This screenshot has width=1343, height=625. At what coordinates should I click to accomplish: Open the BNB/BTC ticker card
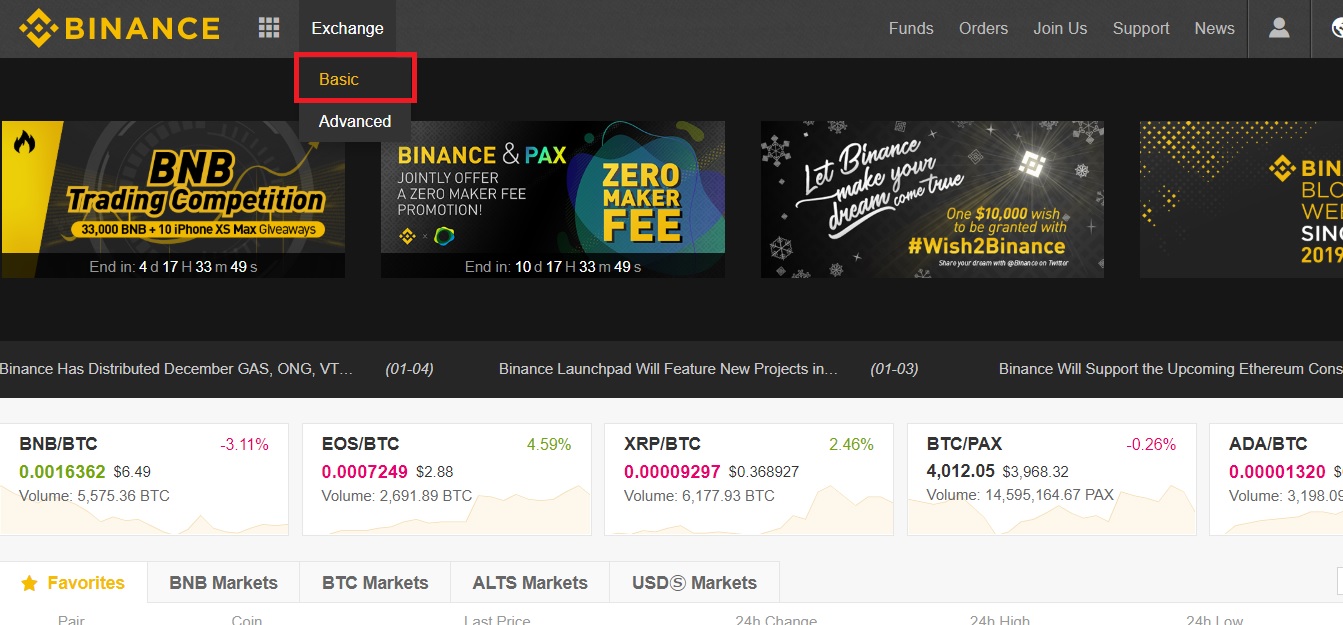coord(144,479)
